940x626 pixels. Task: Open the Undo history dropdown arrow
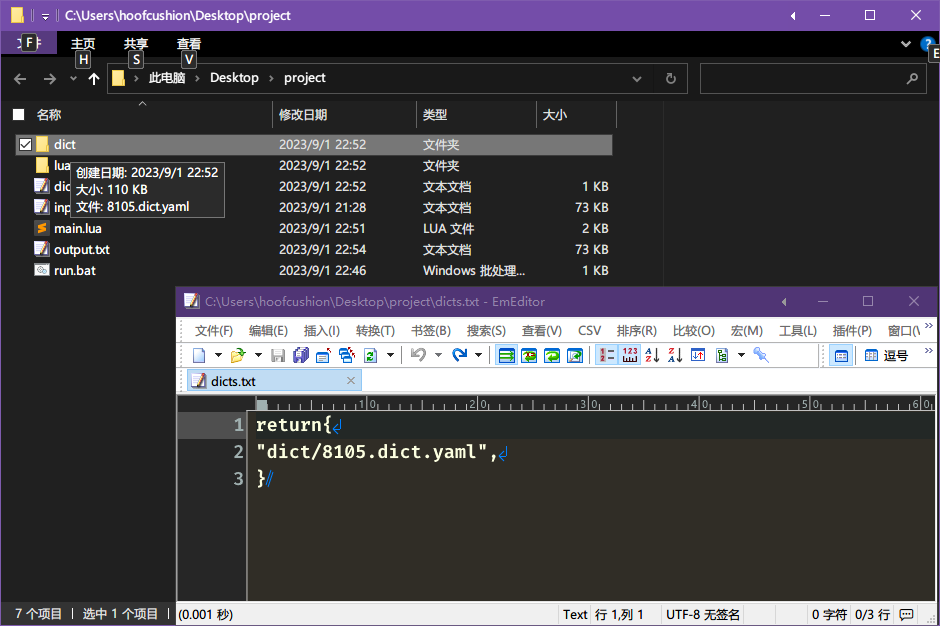[x=438, y=356]
